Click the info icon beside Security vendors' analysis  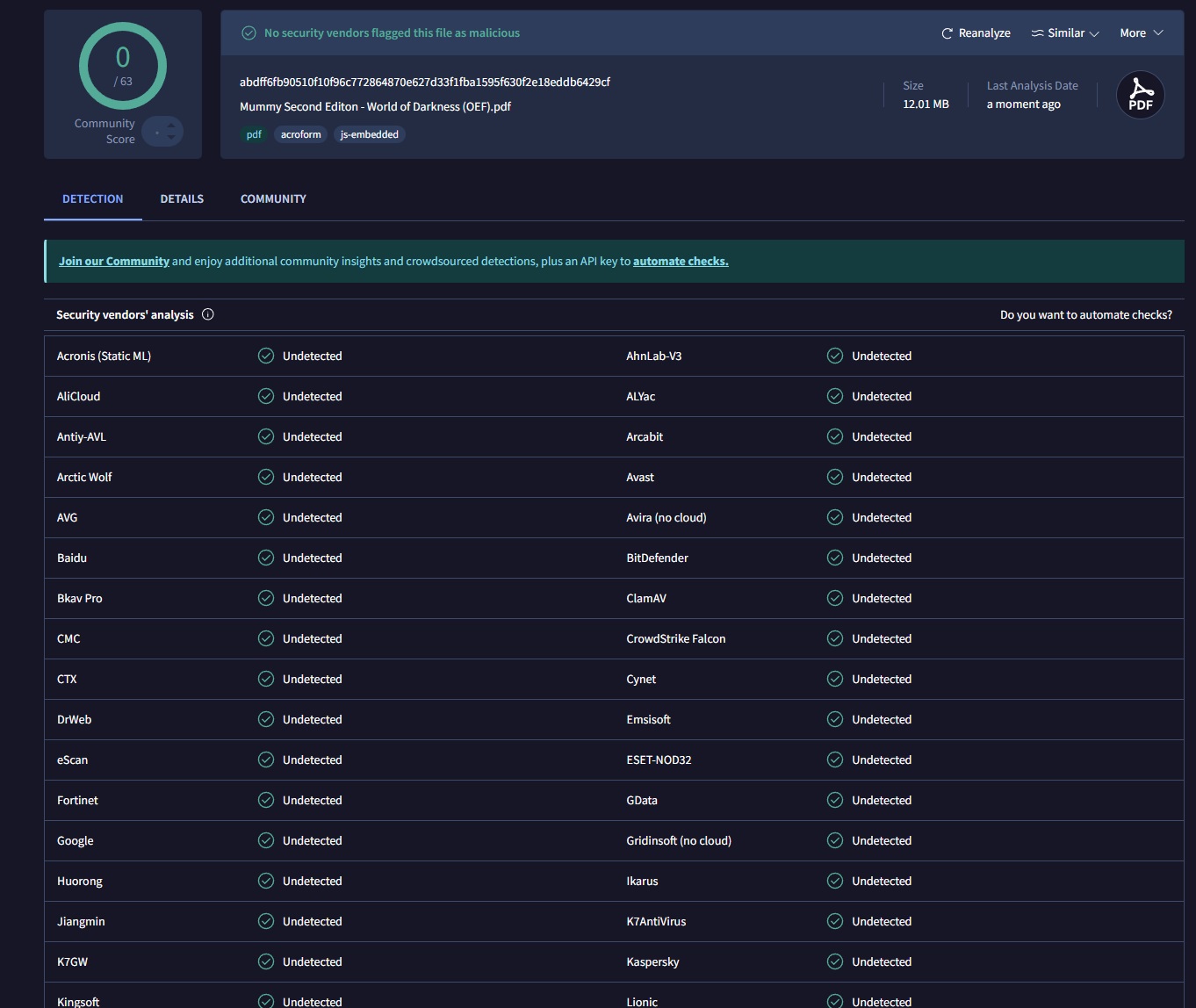(208, 314)
